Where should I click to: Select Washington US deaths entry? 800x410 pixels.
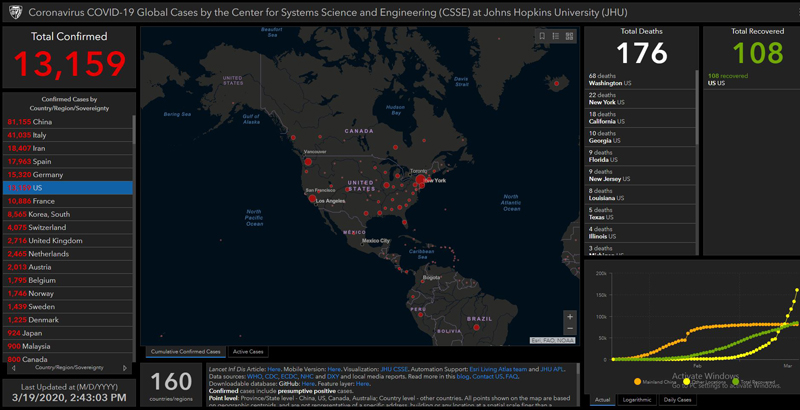click(x=640, y=80)
